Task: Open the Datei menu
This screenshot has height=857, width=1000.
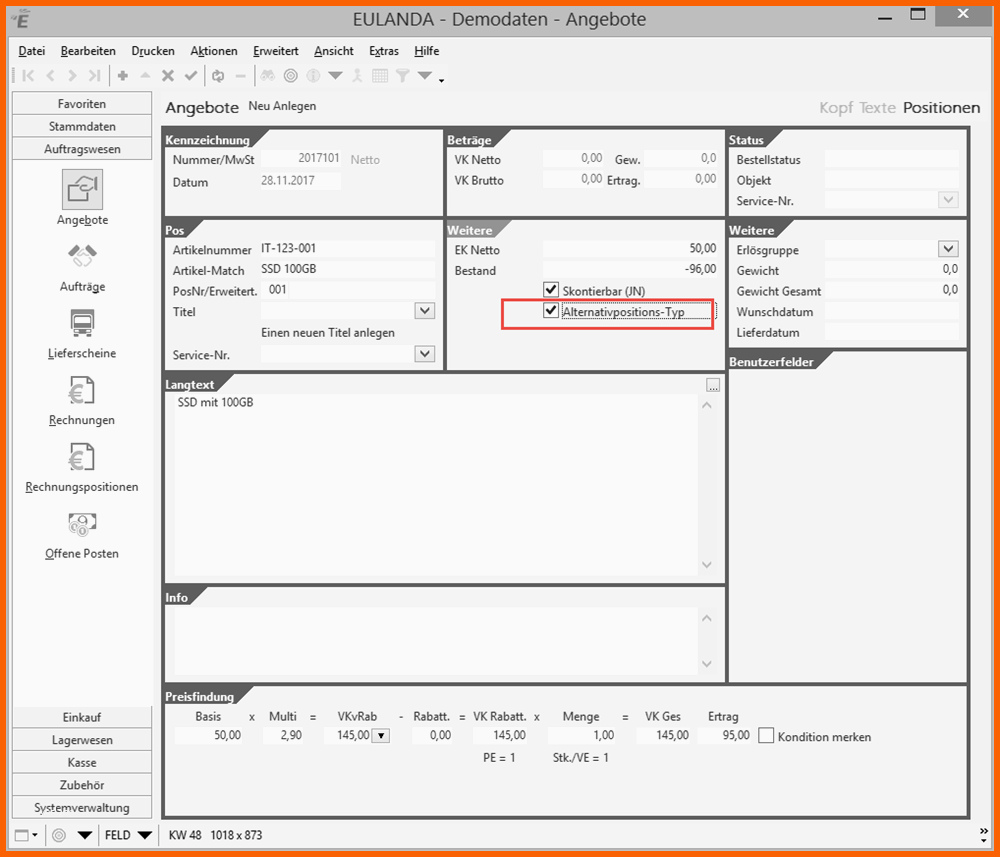Action: pos(32,51)
